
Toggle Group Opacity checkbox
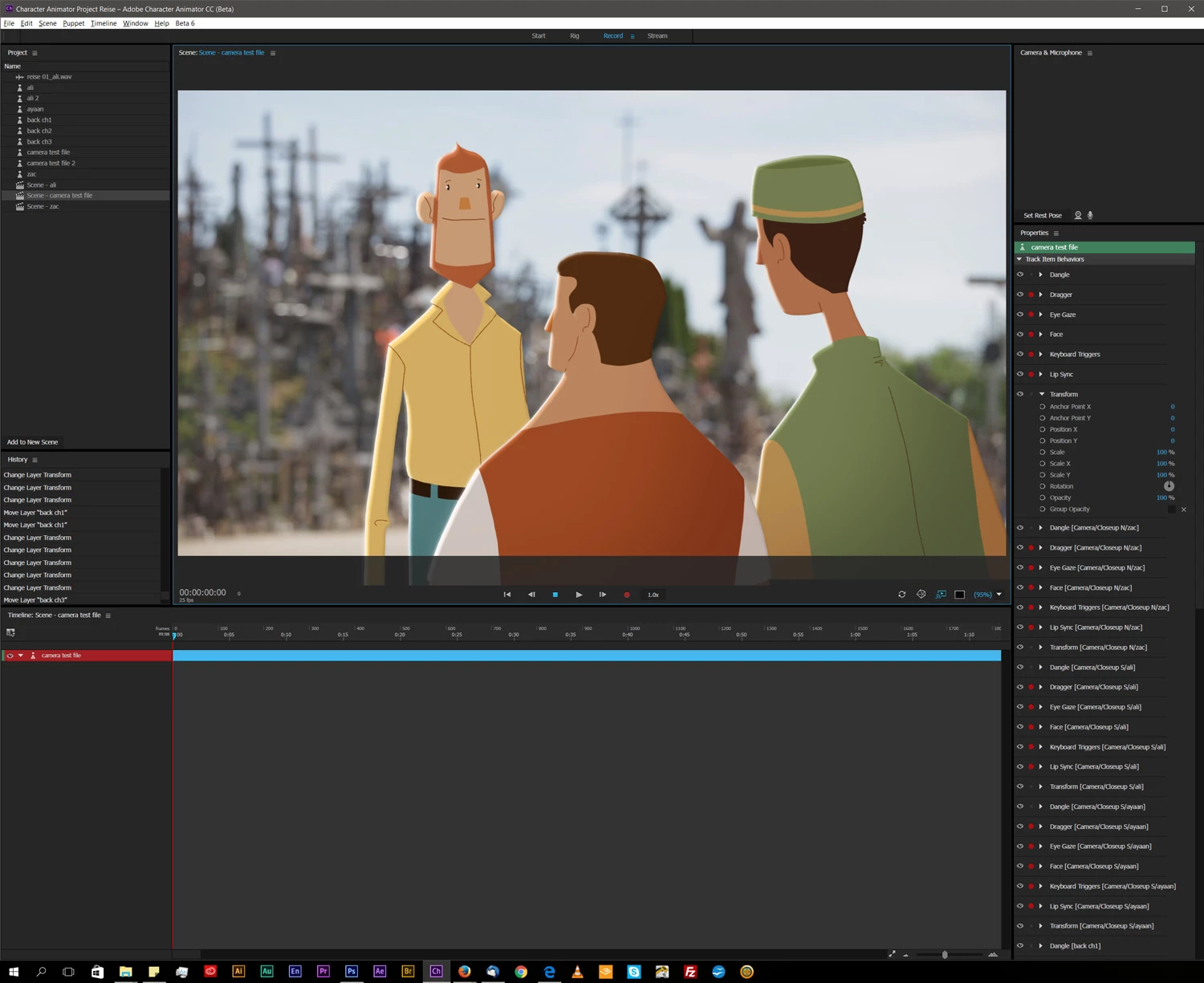1172,509
